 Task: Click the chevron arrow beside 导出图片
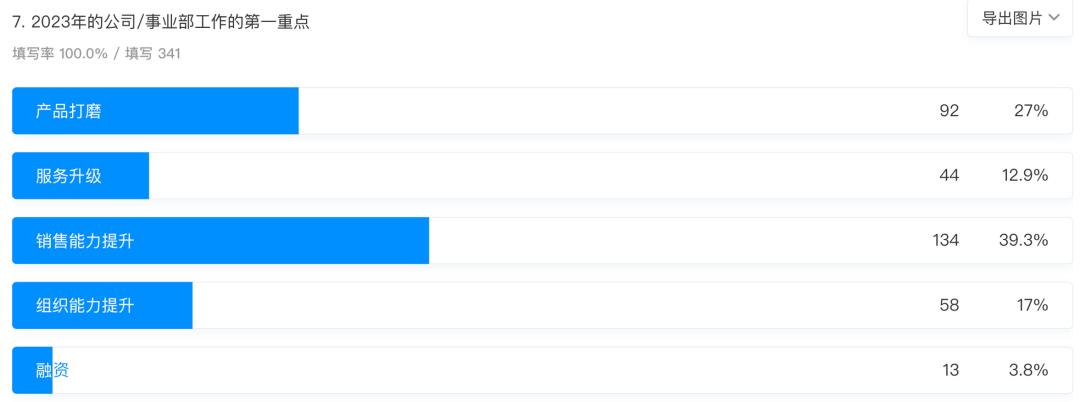(1052, 19)
